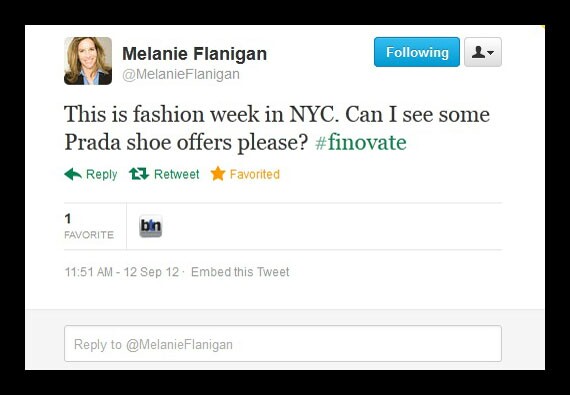Open the 11:51 AM - 12 Sep 12 timestamp
The image size is (570, 395).
(x=122, y=272)
